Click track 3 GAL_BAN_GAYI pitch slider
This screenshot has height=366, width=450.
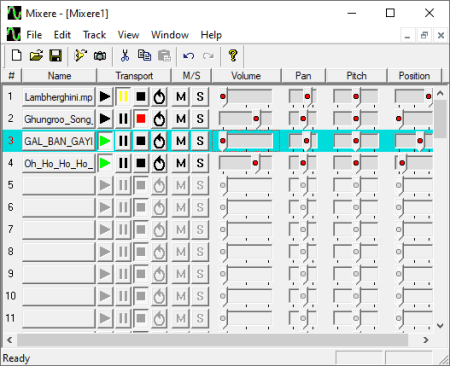tap(356, 141)
